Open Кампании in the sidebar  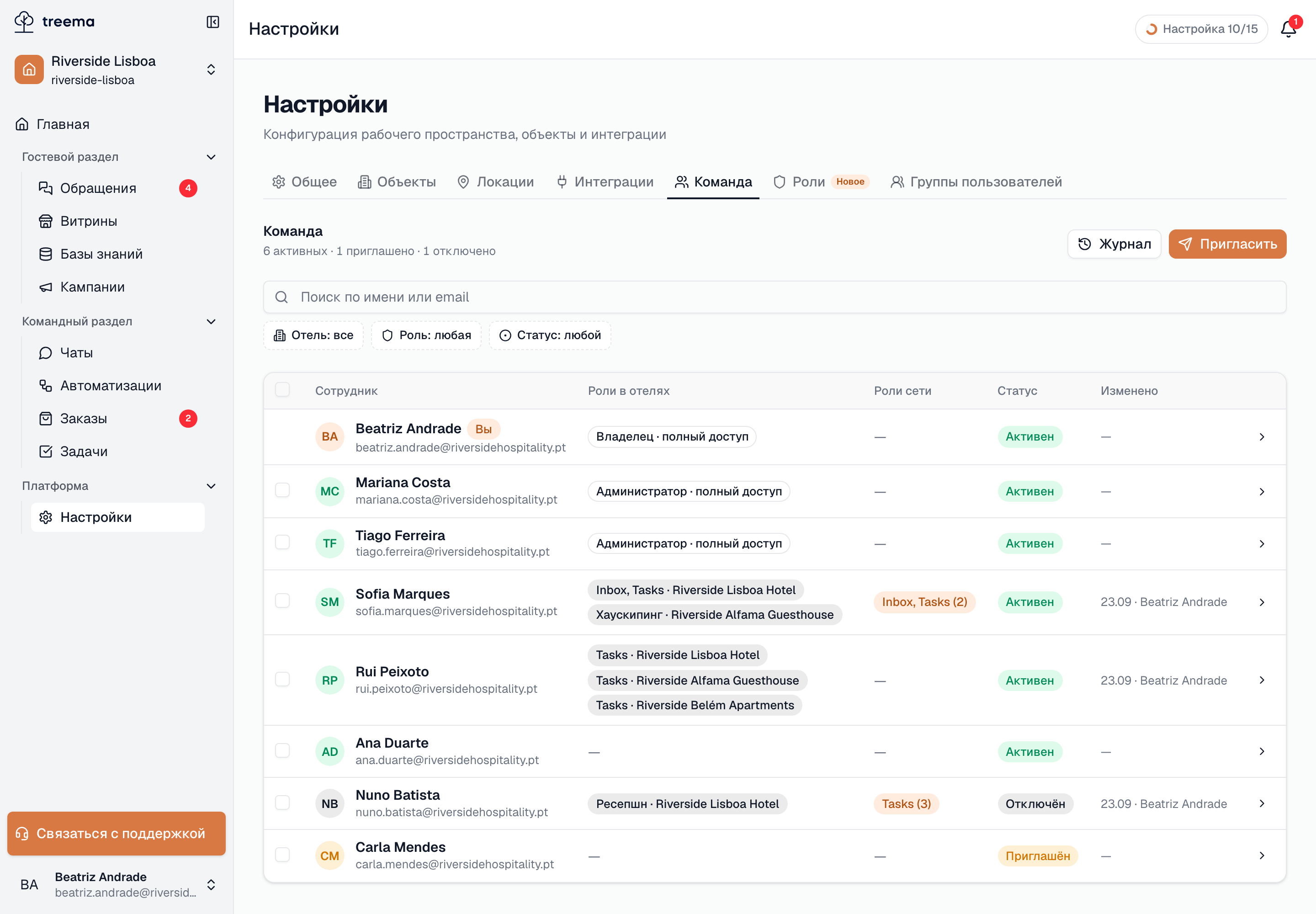coord(117,287)
